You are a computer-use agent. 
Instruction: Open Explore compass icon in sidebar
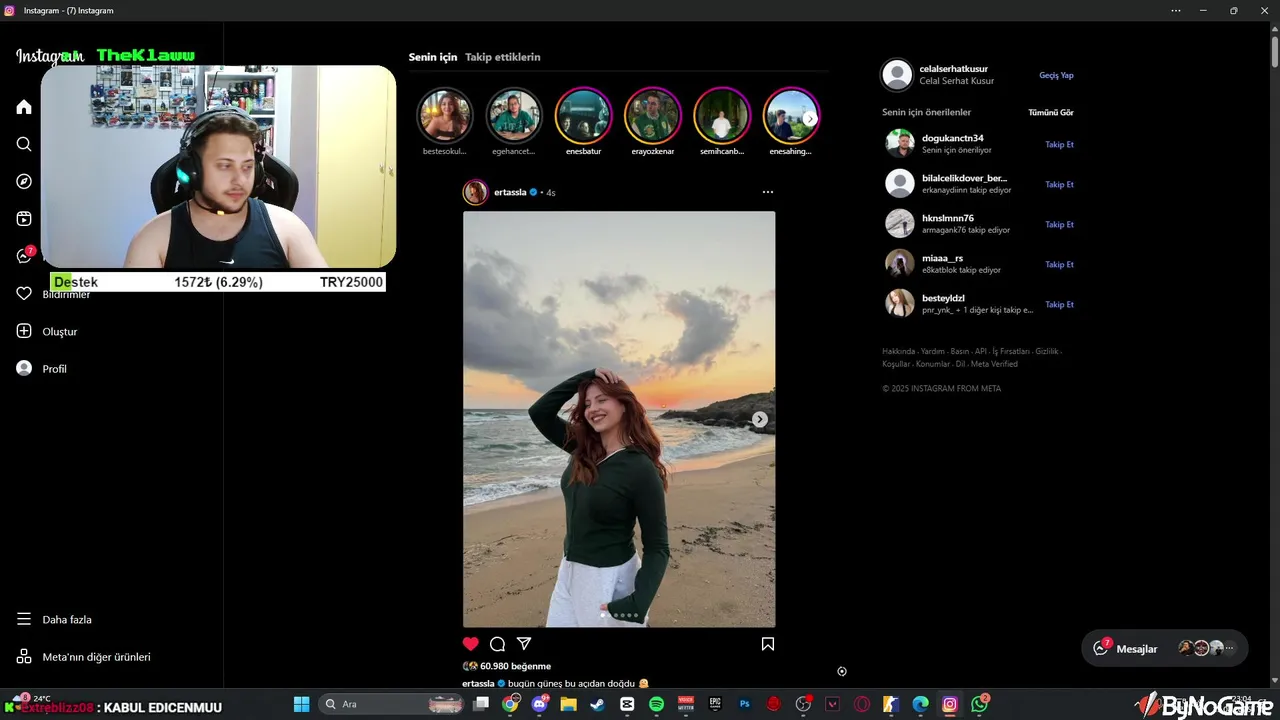click(24, 181)
